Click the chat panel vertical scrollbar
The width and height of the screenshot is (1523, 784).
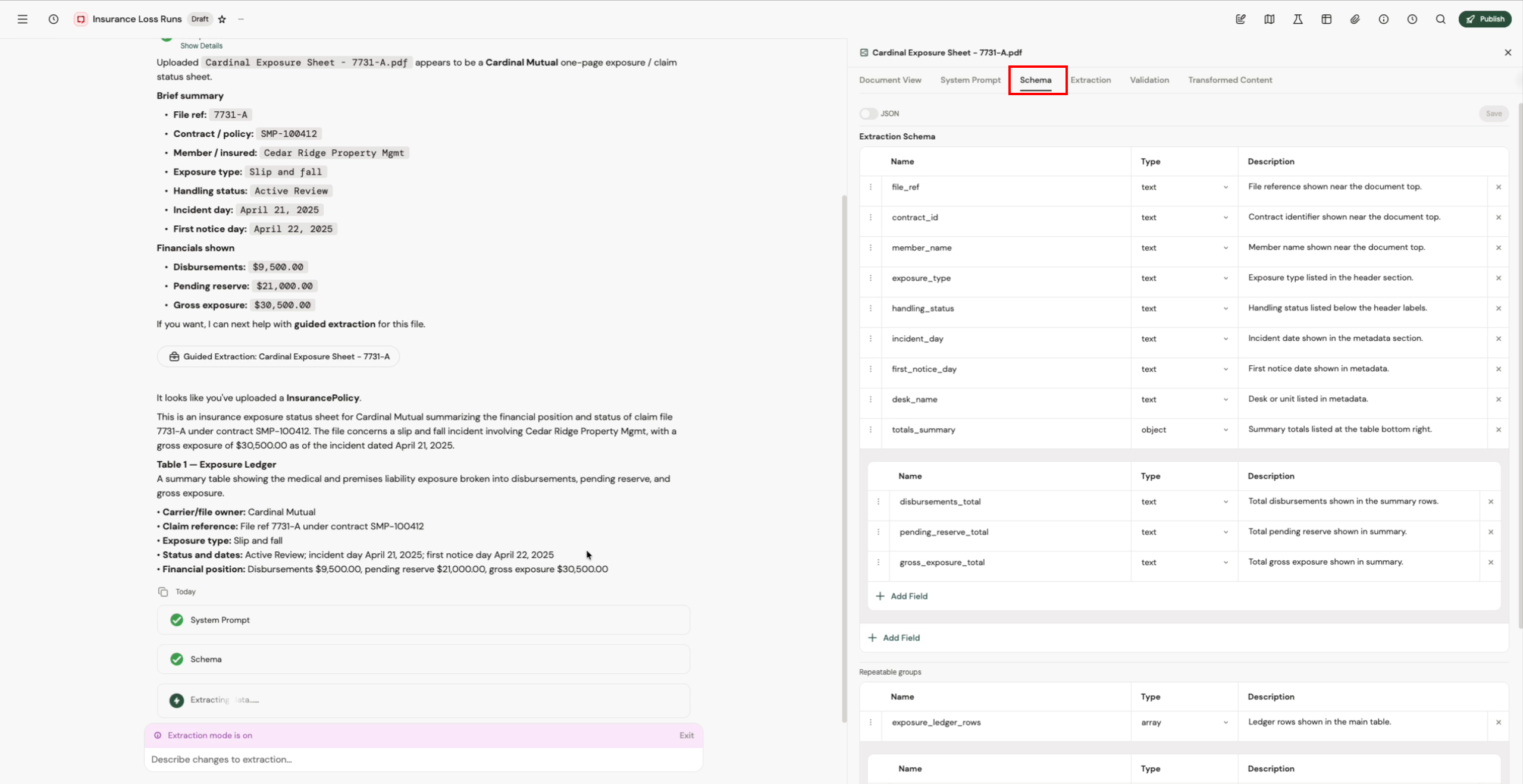click(x=844, y=458)
